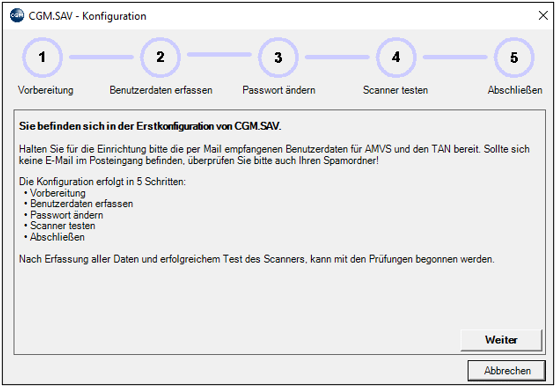The image size is (556, 387).
Task: Click the CGM logo icon in title bar
Action: [x=17, y=16]
